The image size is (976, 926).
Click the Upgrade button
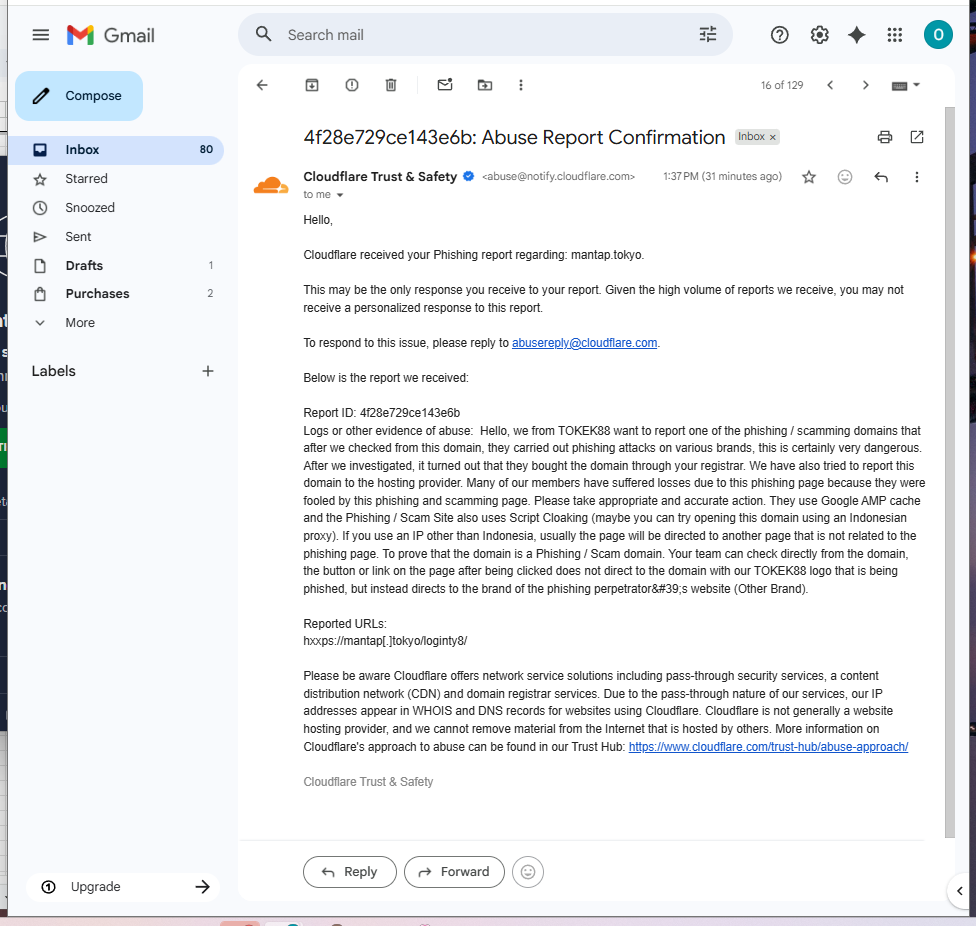123,887
